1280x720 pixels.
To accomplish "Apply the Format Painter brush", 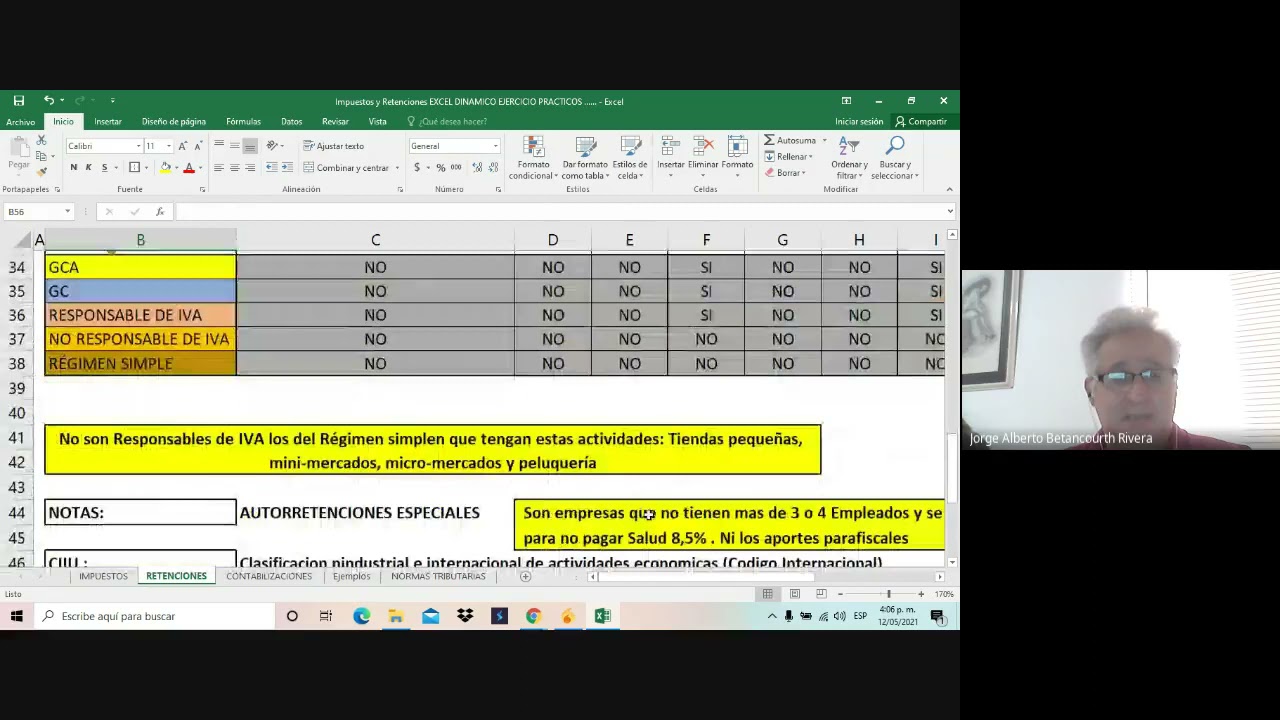I will (x=41, y=171).
